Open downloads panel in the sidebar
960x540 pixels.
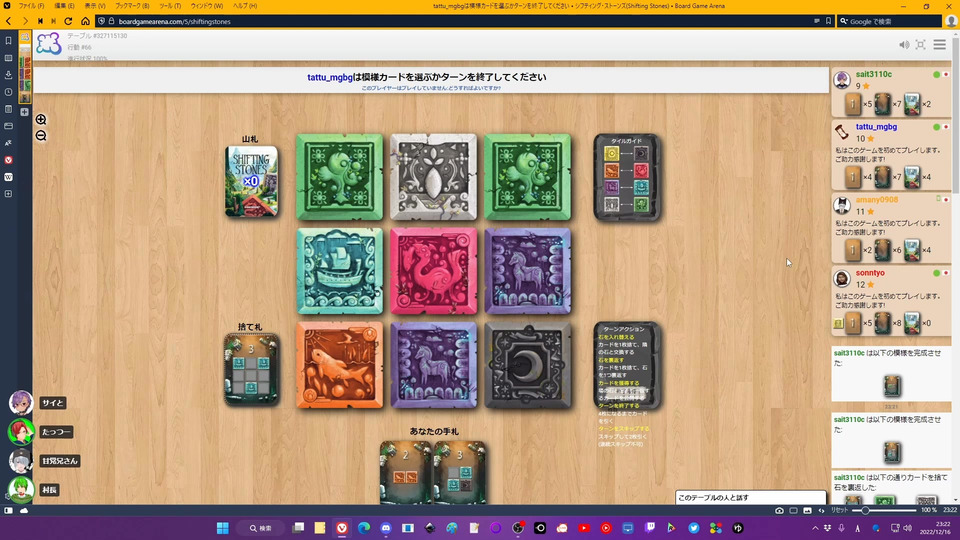click(x=8, y=75)
